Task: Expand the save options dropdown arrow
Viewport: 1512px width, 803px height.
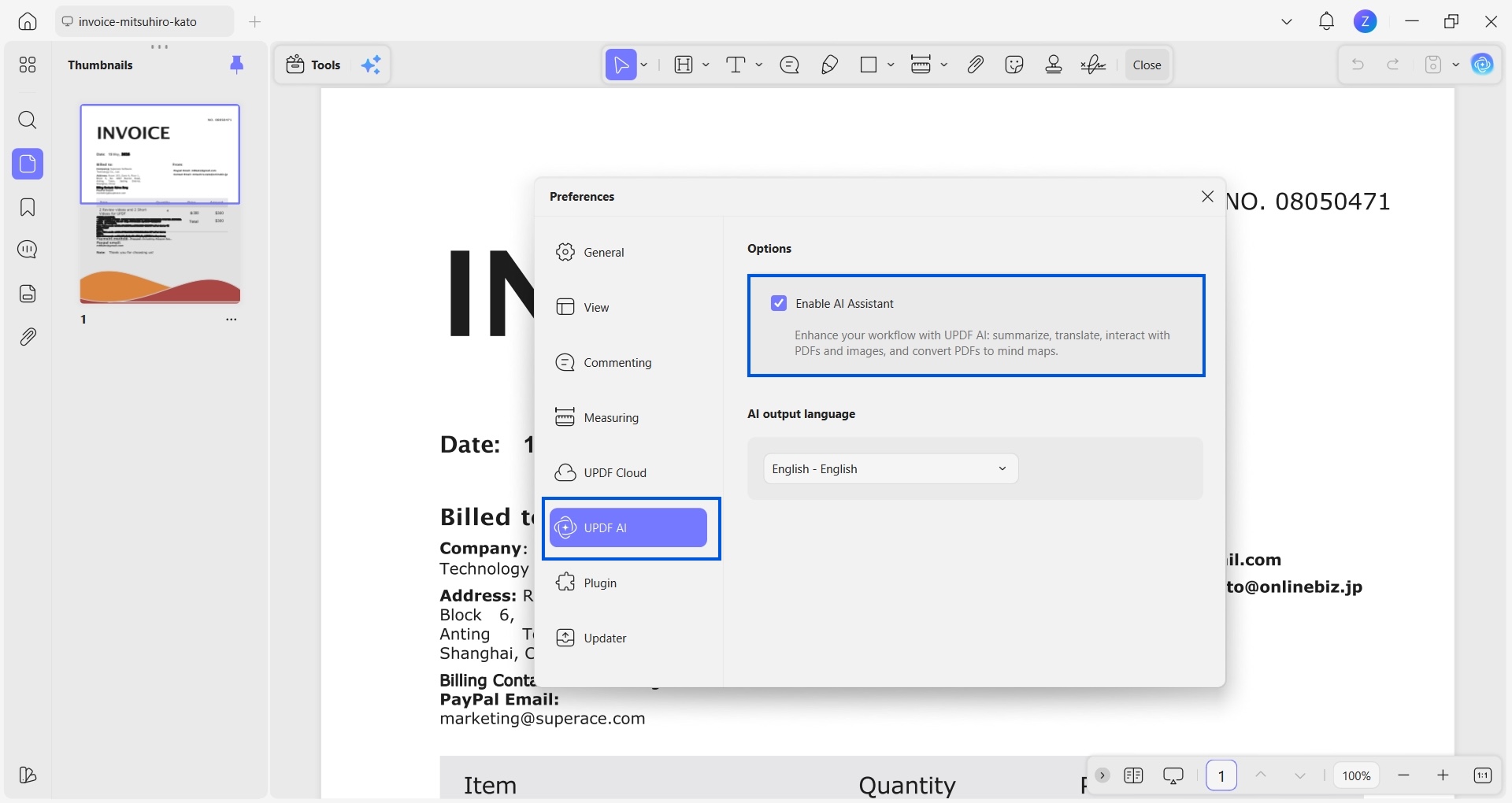Action: click(1456, 65)
